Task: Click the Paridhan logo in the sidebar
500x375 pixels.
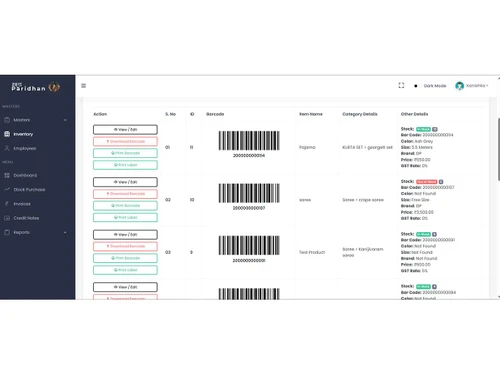Action: point(36,87)
